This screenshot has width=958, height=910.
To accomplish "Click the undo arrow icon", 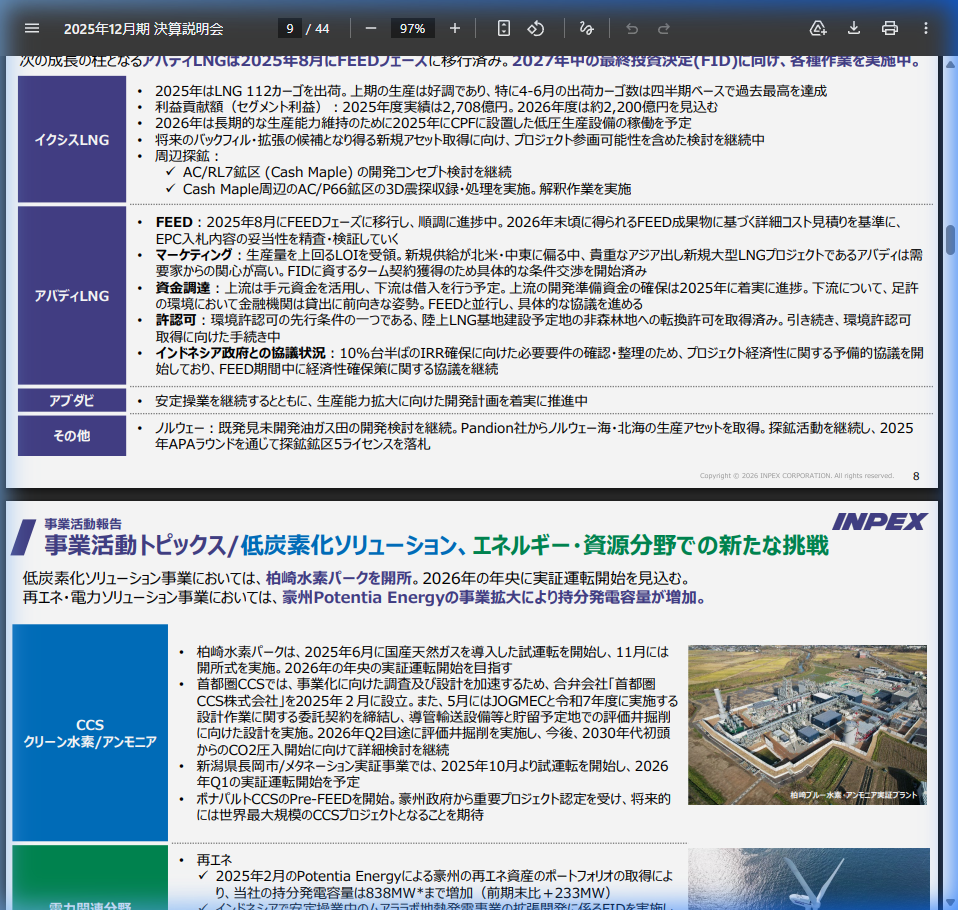I will (632, 28).
